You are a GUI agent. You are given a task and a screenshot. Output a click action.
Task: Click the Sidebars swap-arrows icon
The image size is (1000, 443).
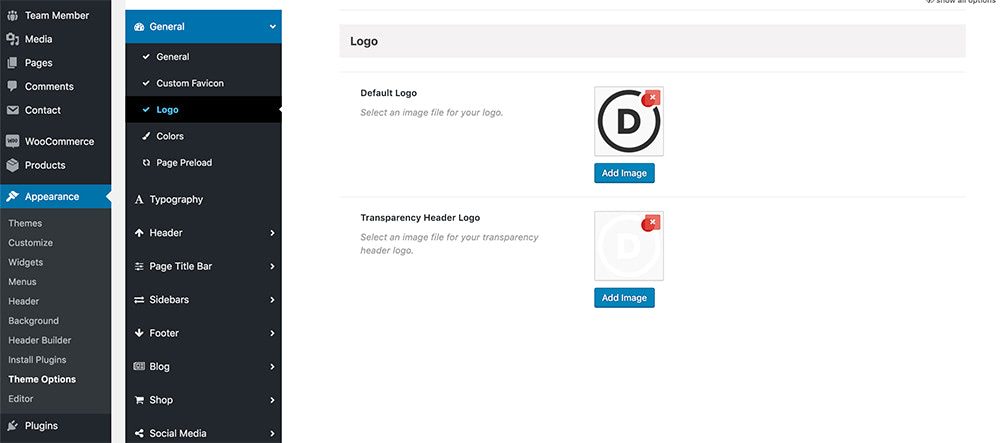[x=139, y=300]
